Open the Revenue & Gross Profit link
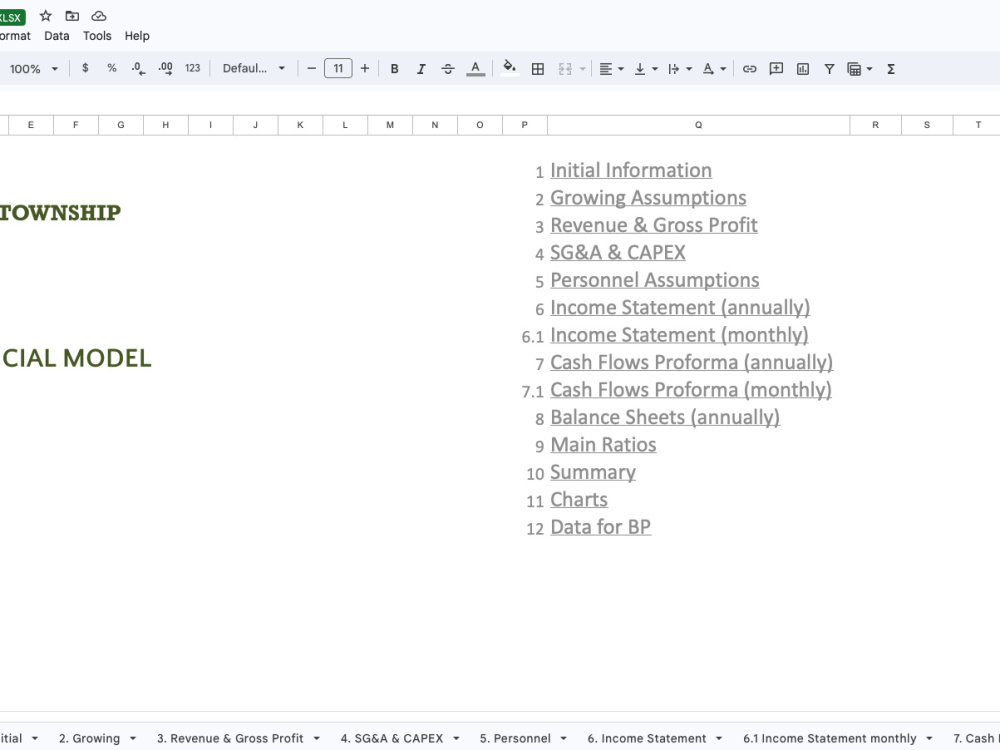1000x750 pixels. pos(654,225)
